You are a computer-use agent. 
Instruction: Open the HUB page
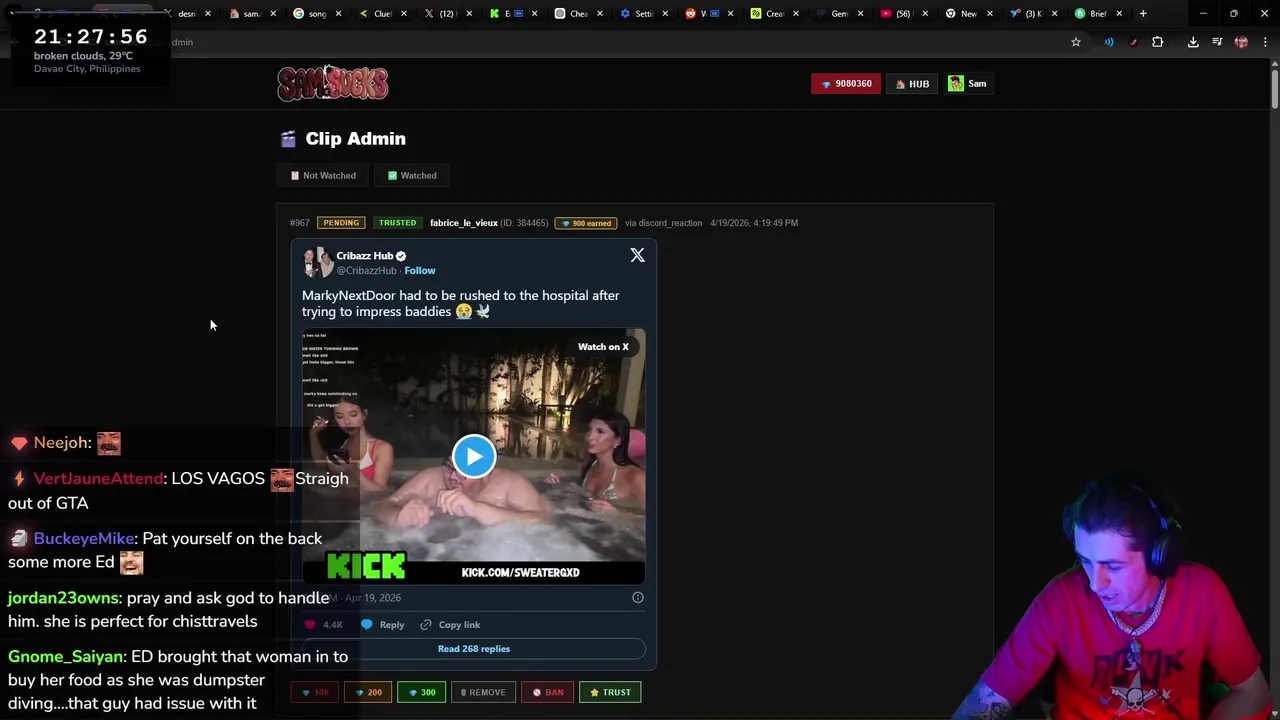point(912,84)
